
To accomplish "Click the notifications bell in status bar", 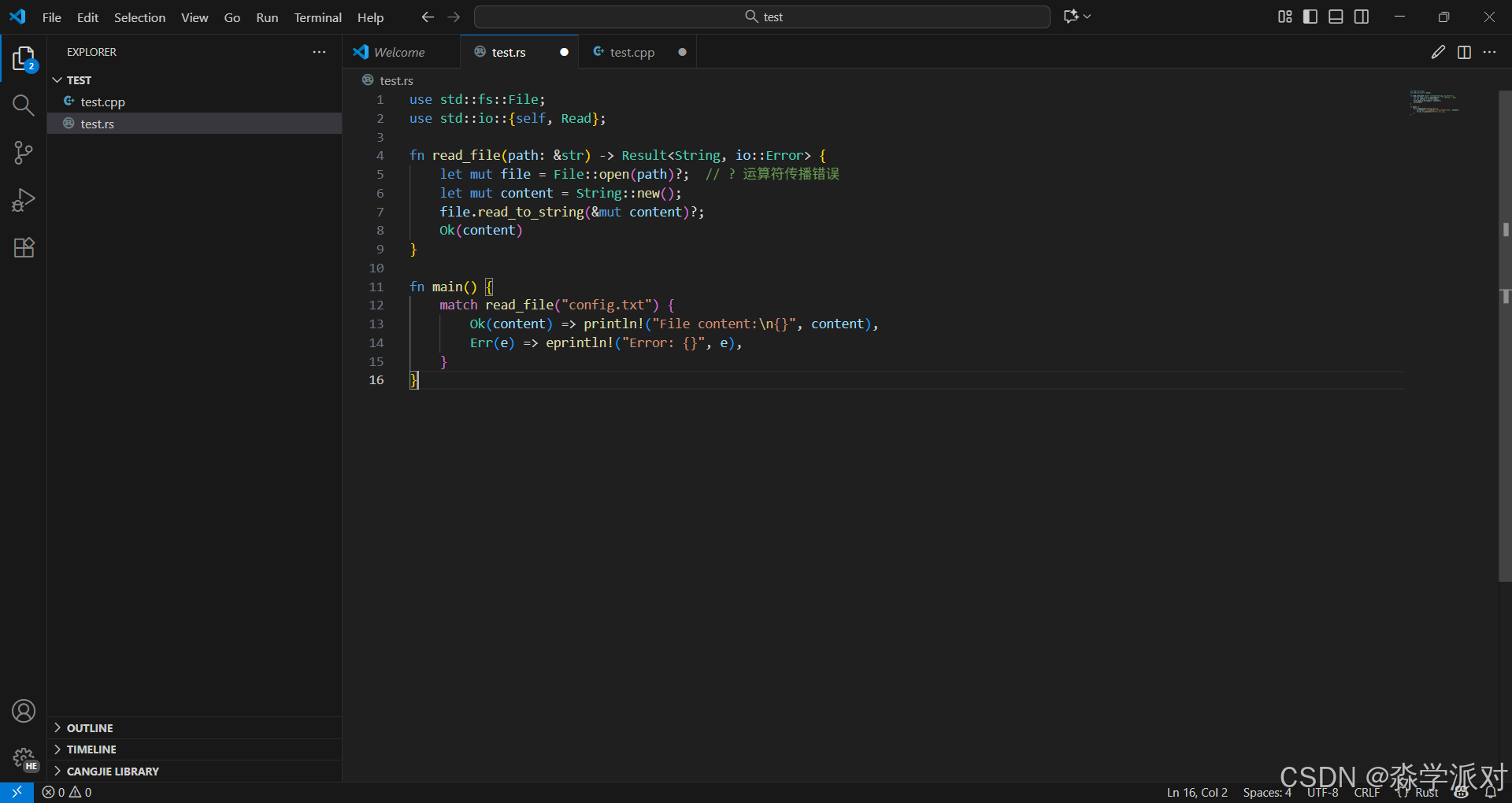I will pyautogui.click(x=1491, y=792).
